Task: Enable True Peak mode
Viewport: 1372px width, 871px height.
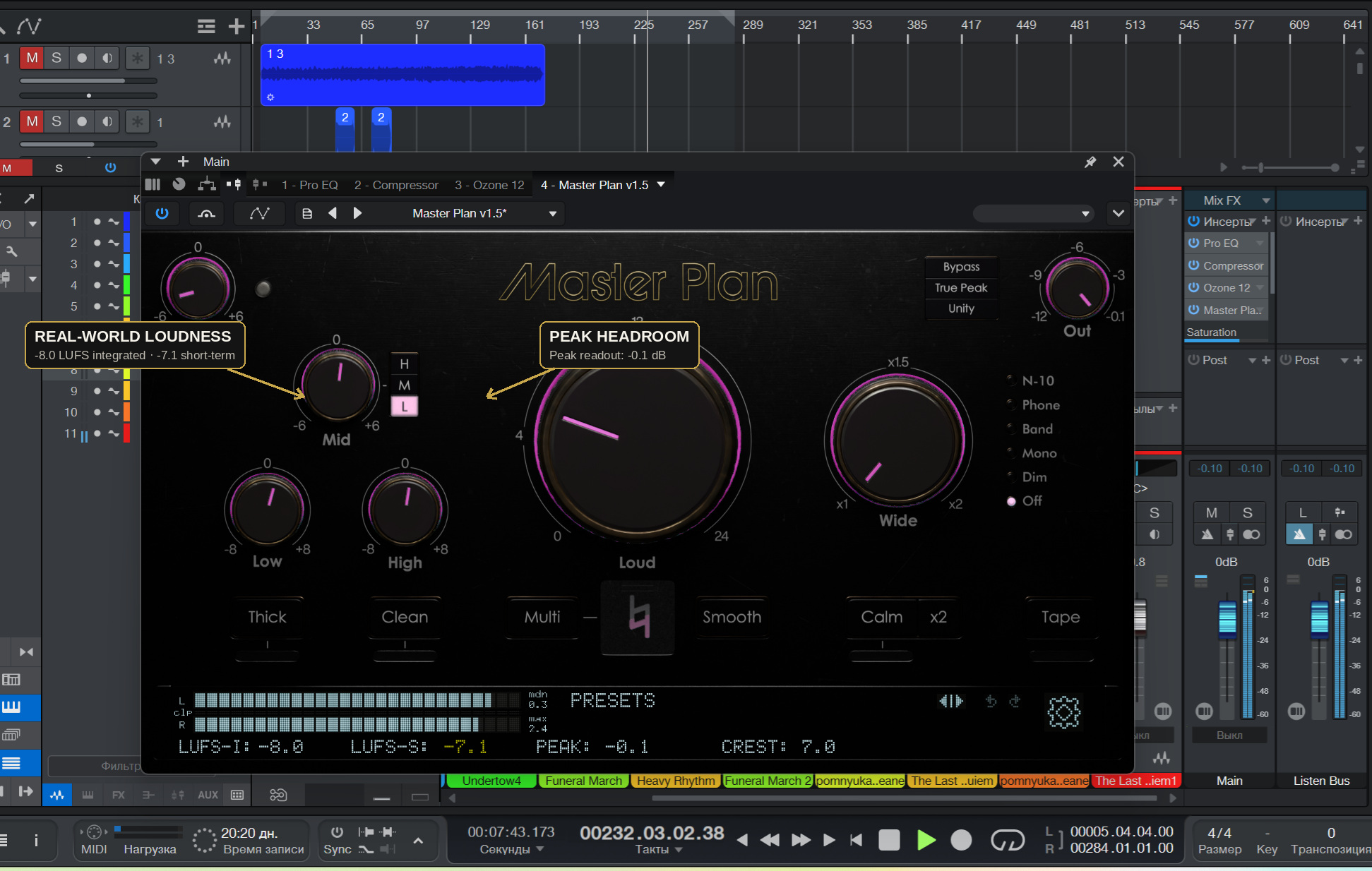Action: 961,288
